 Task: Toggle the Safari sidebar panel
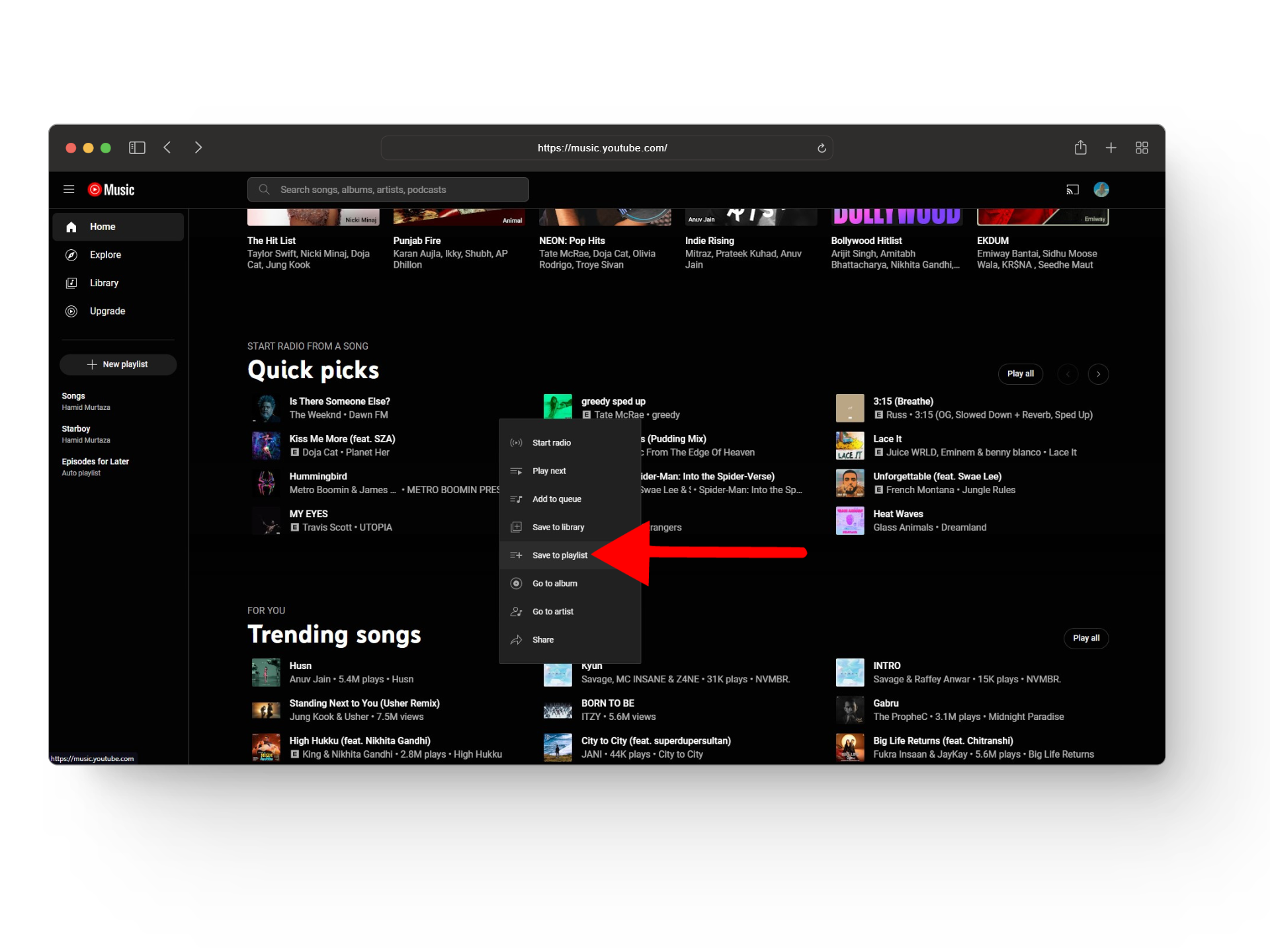click(137, 147)
